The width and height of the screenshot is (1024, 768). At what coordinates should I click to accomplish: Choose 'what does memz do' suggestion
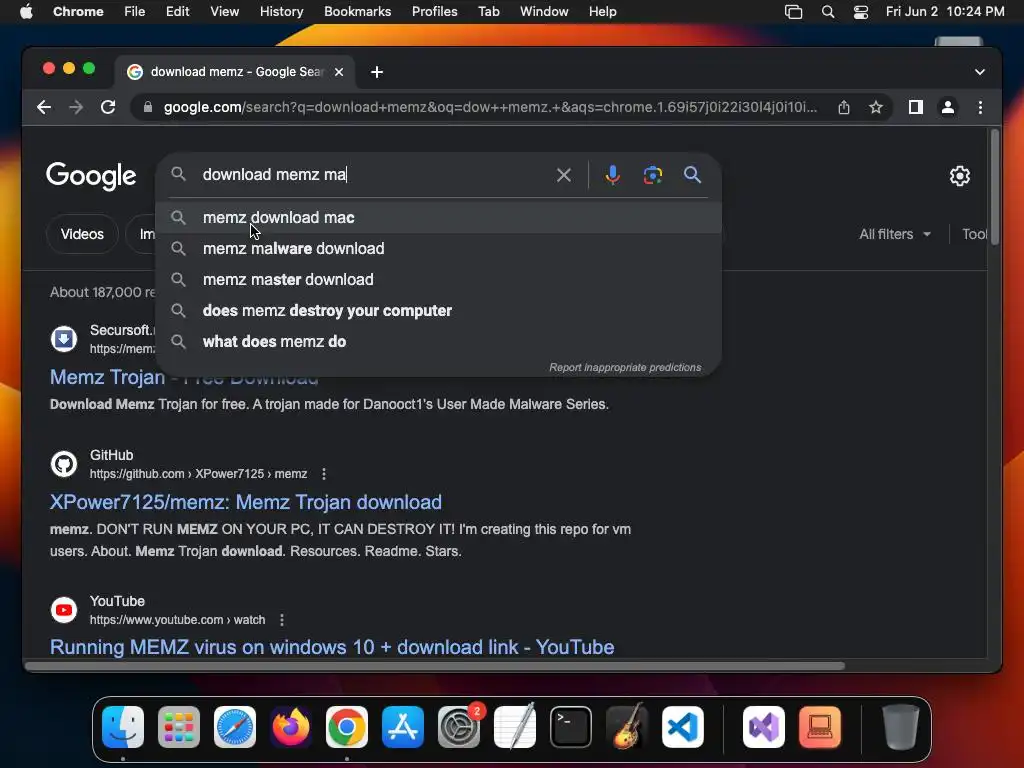[x=439, y=342]
